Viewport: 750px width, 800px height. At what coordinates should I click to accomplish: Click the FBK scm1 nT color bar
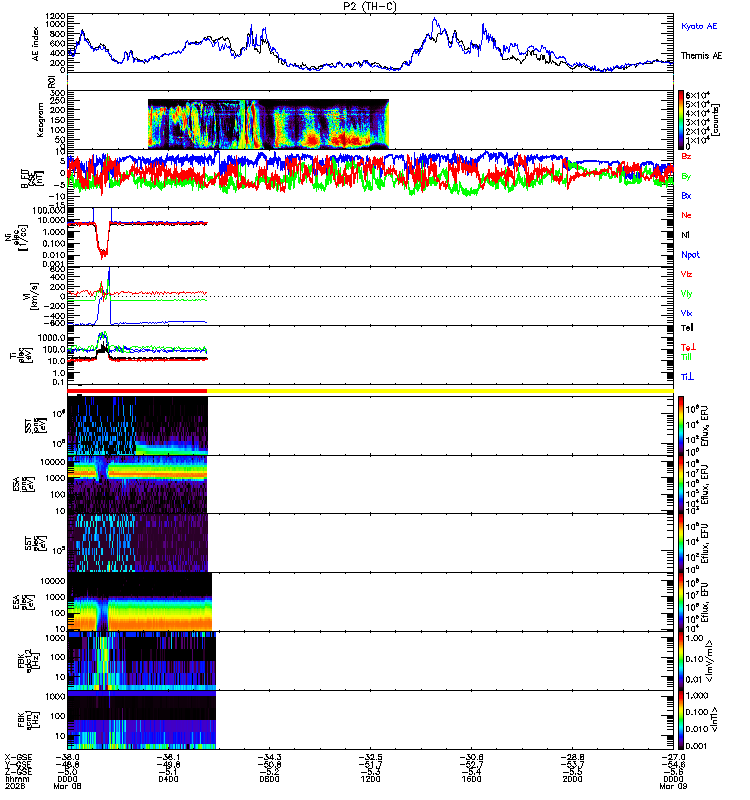point(681,720)
